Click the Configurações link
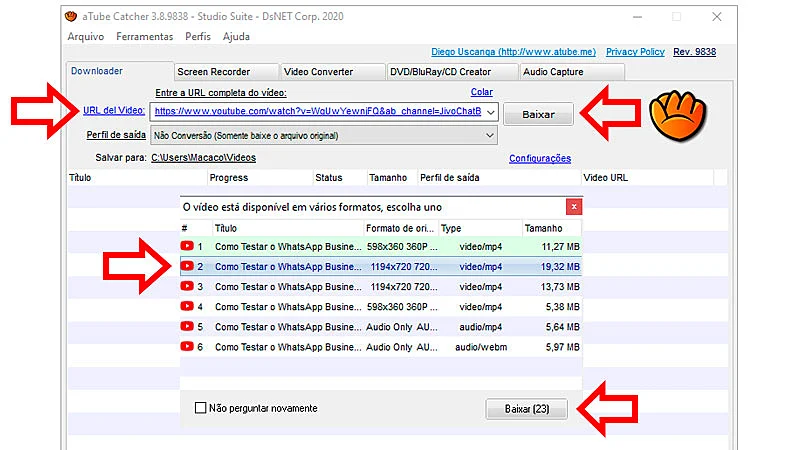Screen dimensions: 800x450 click(x=539, y=158)
